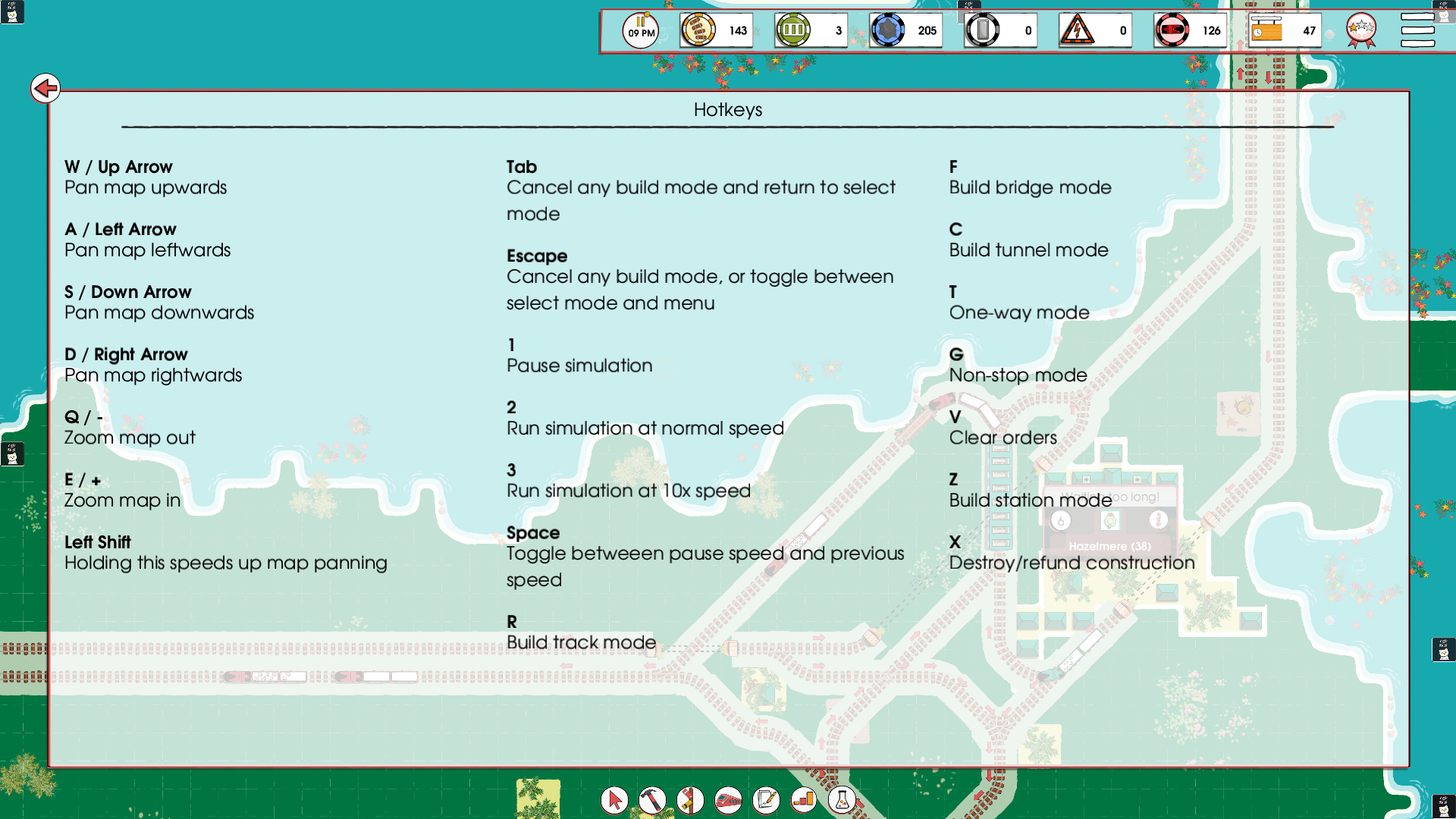Screen dimensions: 1456x819
Task: Open the star rating rosette
Action: pos(1361,30)
